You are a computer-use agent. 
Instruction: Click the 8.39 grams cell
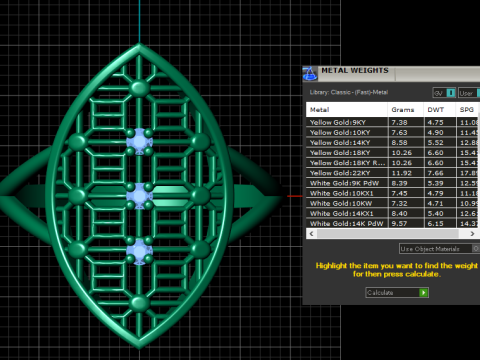pyautogui.click(x=406, y=183)
